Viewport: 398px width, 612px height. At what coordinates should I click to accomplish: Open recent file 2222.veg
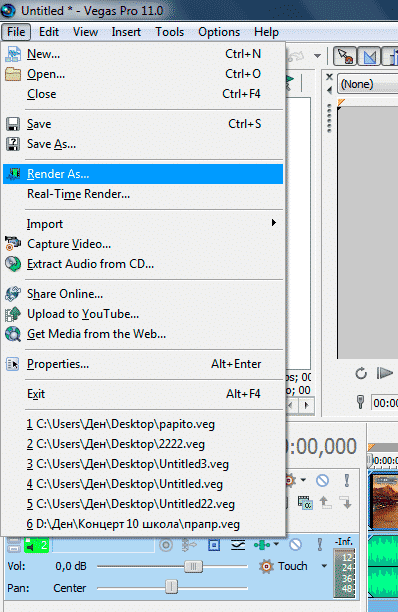(143, 444)
